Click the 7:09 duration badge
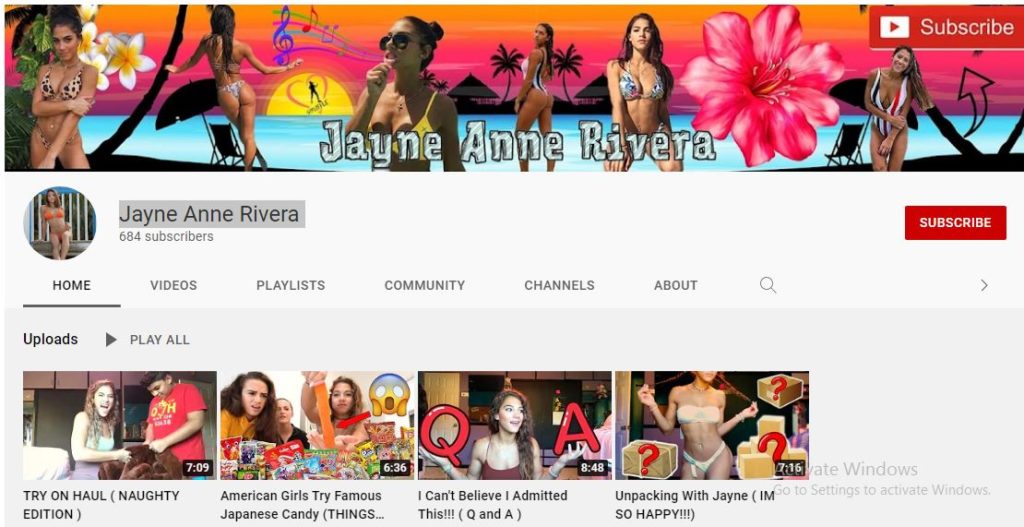The image size is (1024, 527). [197, 468]
